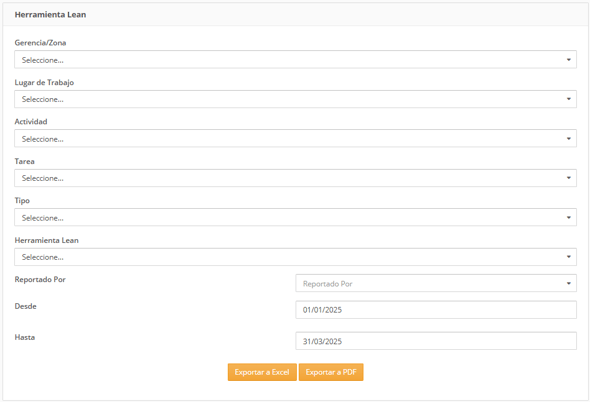This screenshot has width=590, height=402.
Task: Click the Hasta date field
Action: tap(436, 341)
